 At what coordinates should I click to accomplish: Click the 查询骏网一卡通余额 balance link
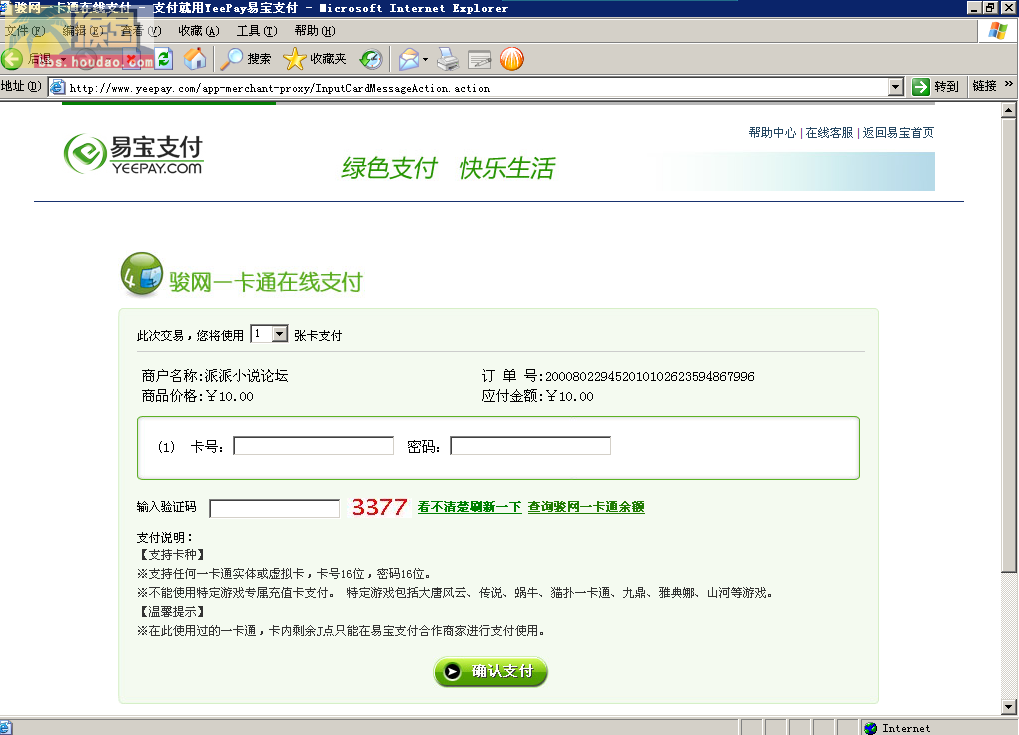click(586, 507)
